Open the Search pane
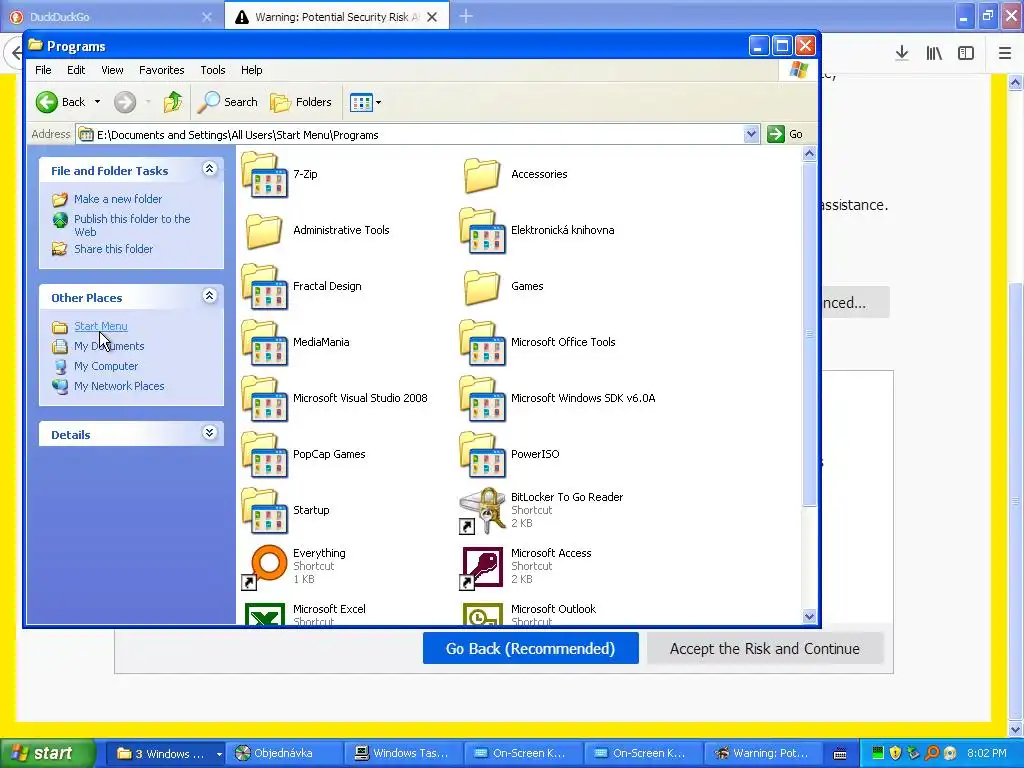Viewport: 1024px width, 768px height. (228, 103)
